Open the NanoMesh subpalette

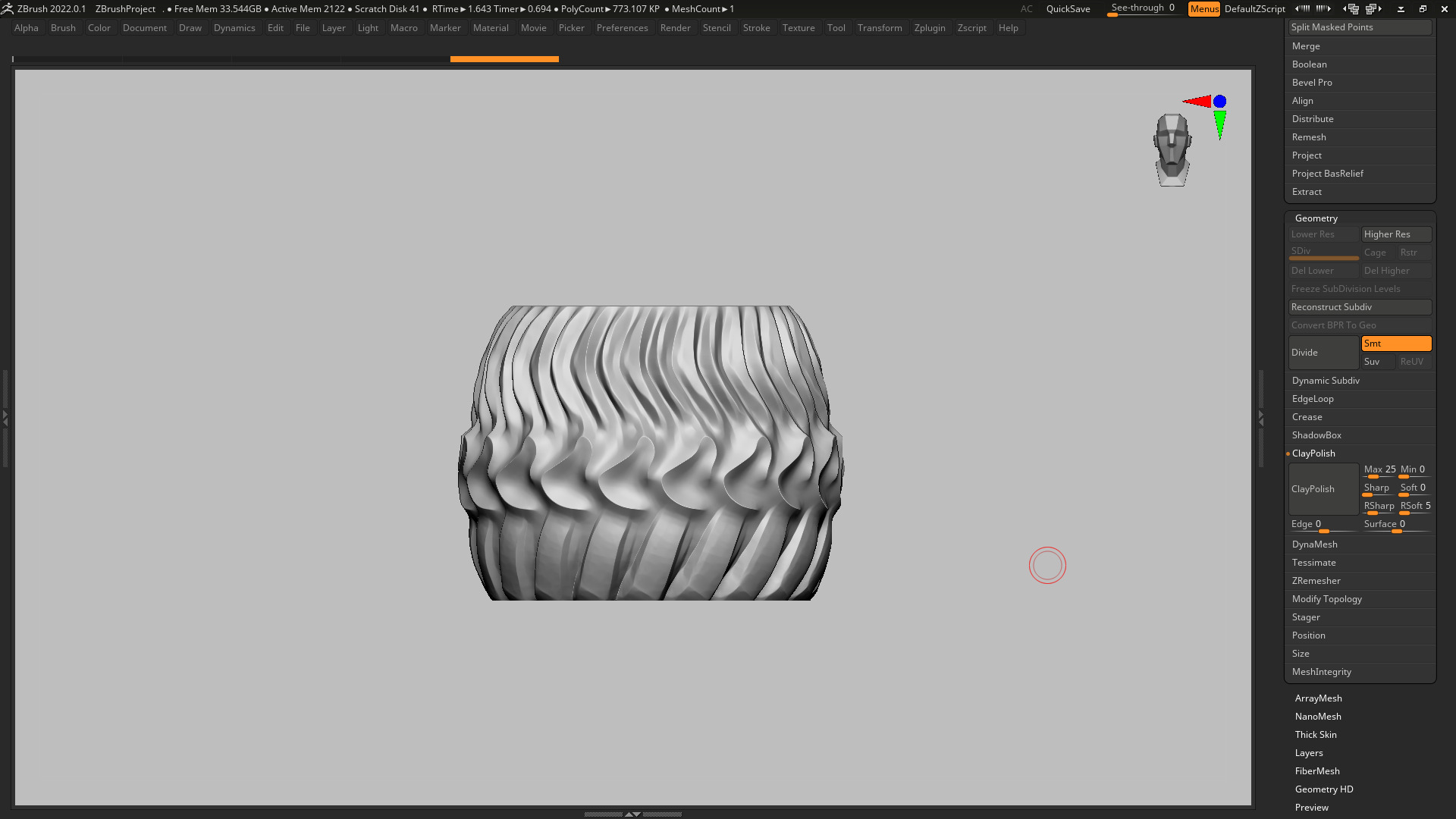tap(1318, 717)
